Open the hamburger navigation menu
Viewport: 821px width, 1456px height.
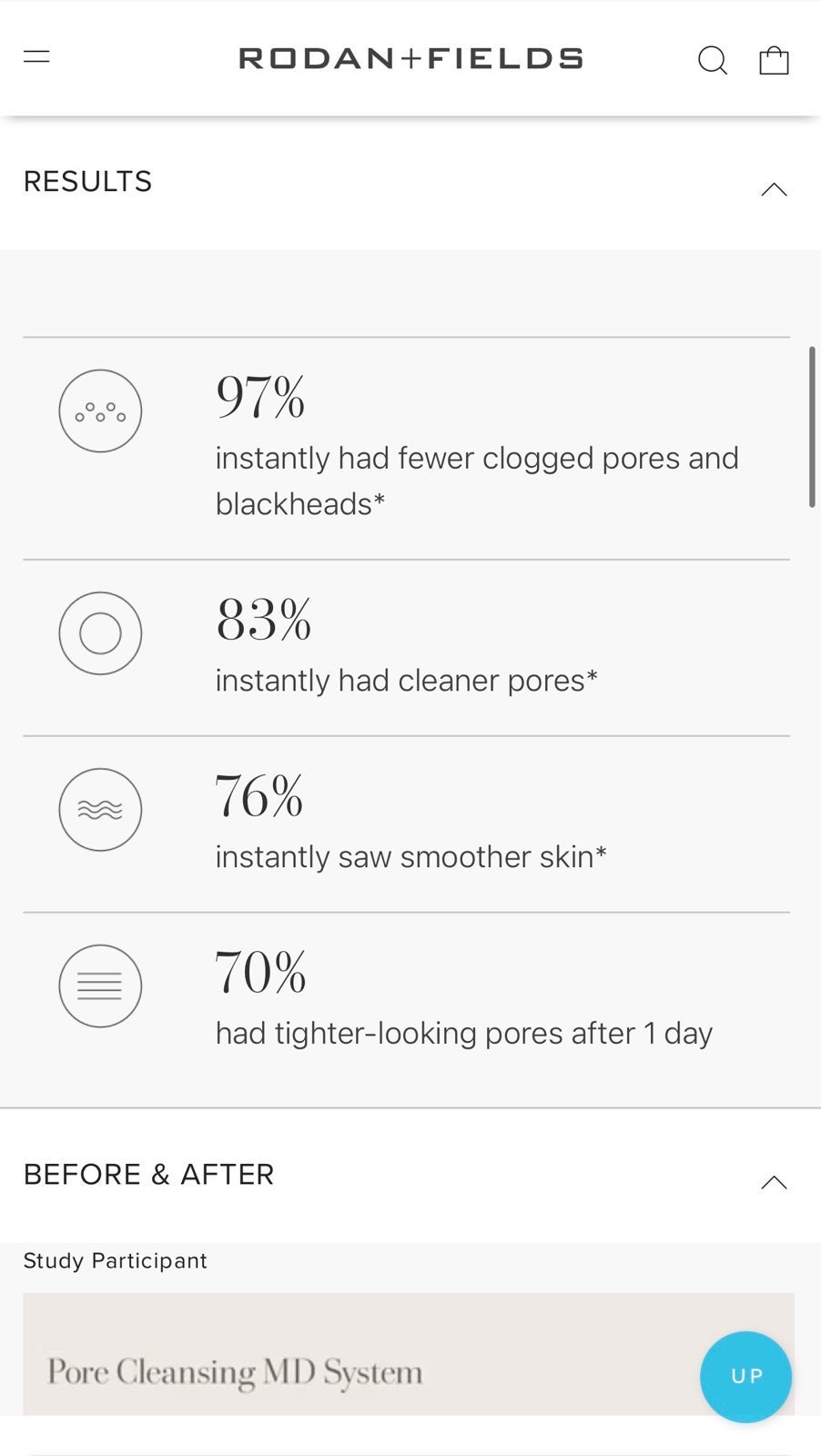pyautogui.click(x=36, y=57)
